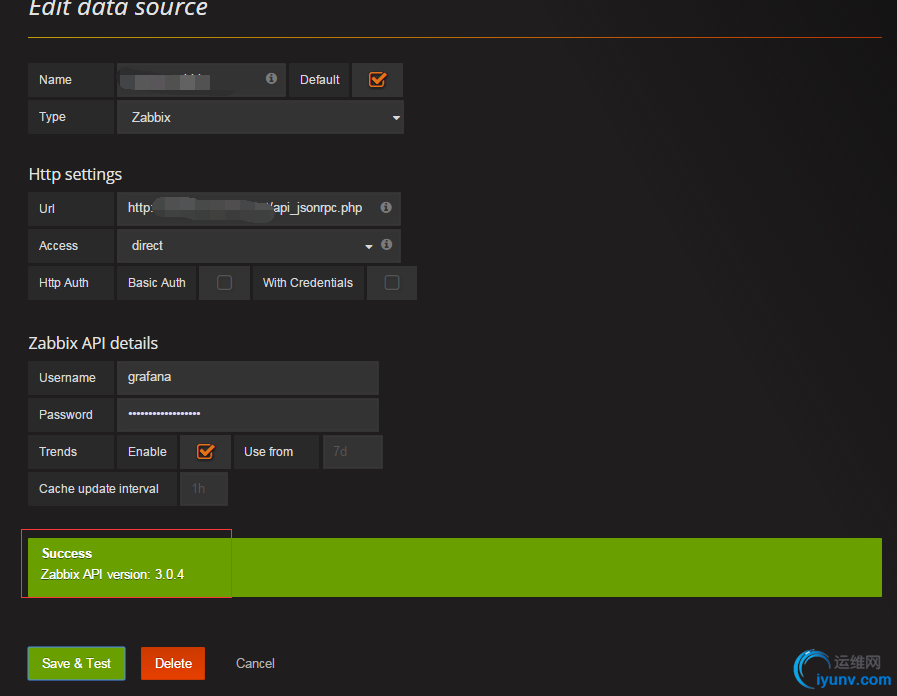Click the info icon in the Url field
The height and width of the screenshot is (696, 897).
point(386,207)
